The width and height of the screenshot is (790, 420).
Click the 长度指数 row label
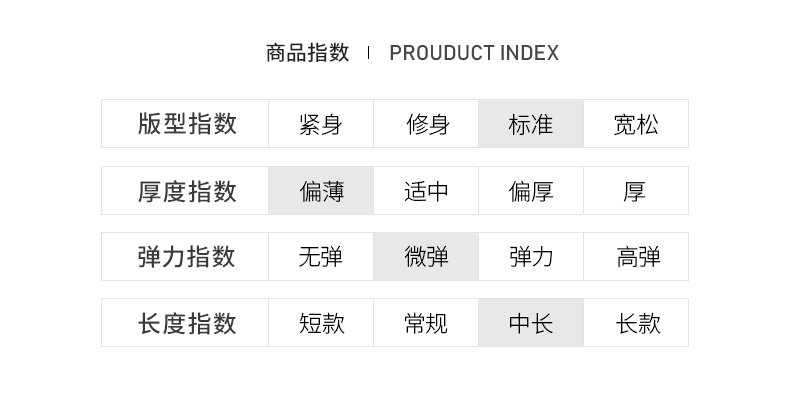[186, 323]
